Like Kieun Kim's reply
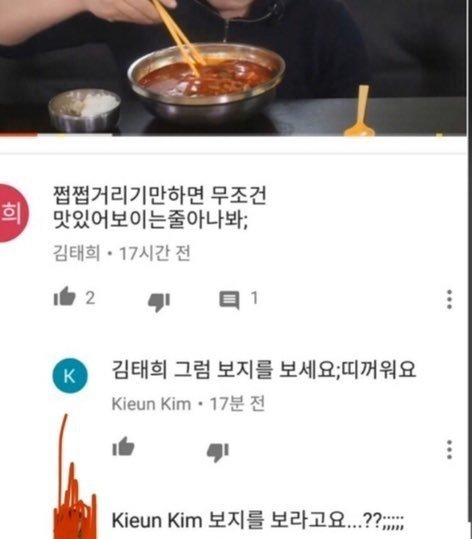Viewport: 472px width, 539px height. [x=123, y=447]
